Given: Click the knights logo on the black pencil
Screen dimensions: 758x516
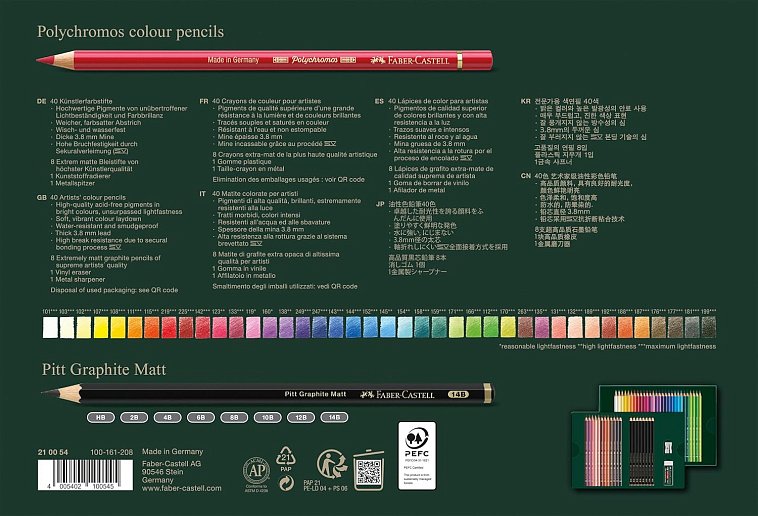Looking at the screenshot, I should click(367, 395).
